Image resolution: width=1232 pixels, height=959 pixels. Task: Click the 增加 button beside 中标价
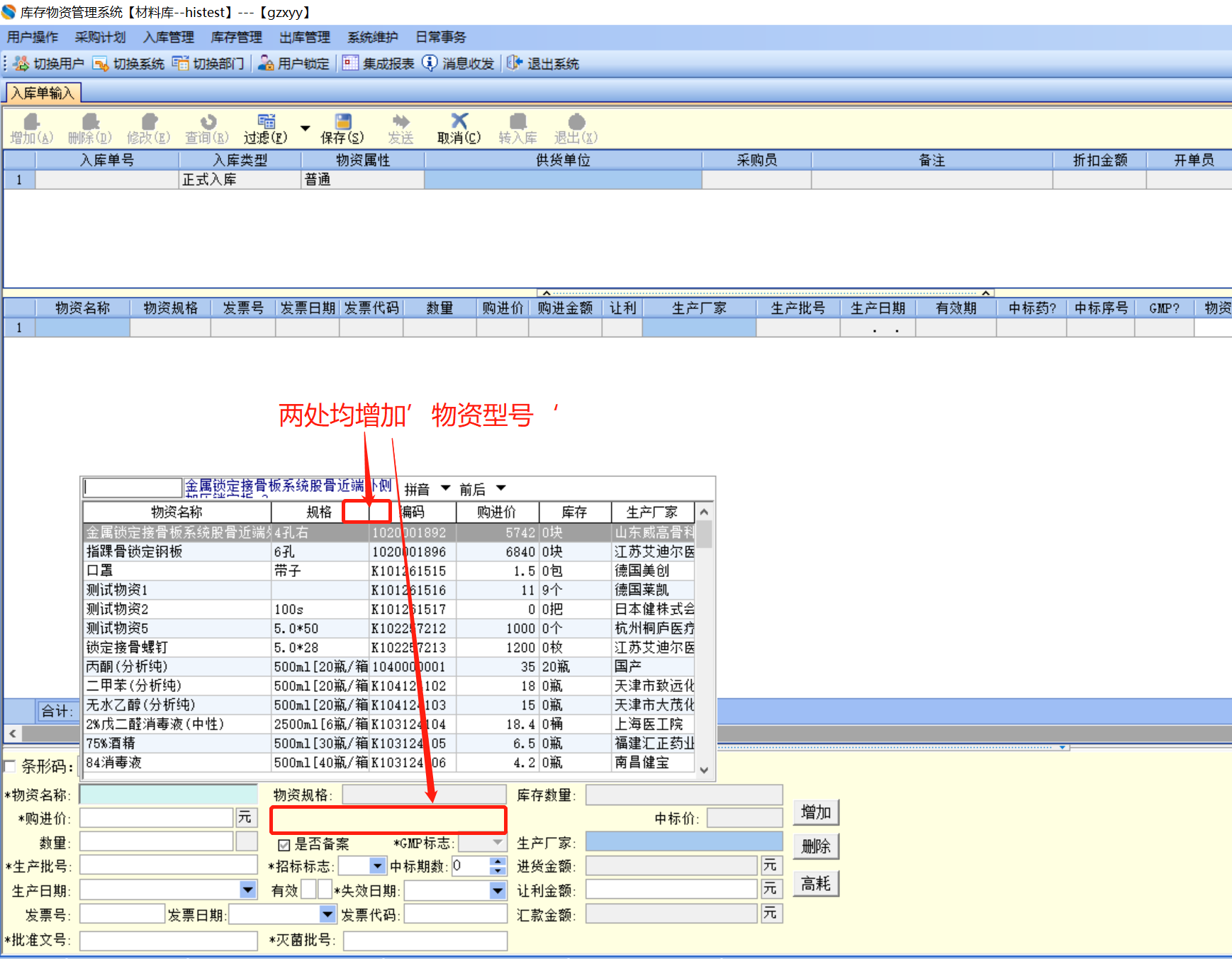(816, 812)
